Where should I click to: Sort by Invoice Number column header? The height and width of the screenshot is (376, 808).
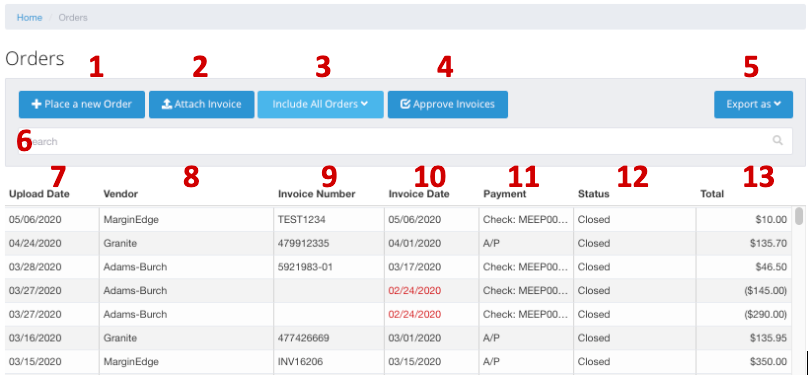(x=316, y=194)
